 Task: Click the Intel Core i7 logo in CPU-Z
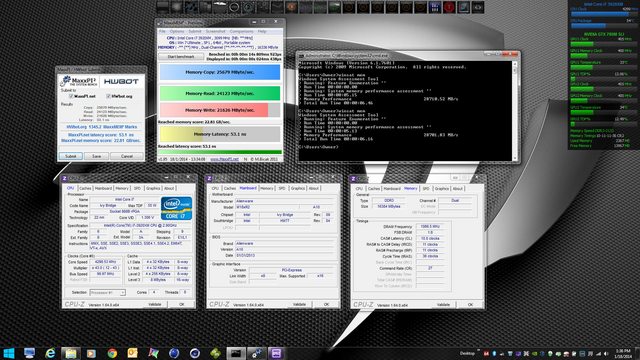(176, 208)
